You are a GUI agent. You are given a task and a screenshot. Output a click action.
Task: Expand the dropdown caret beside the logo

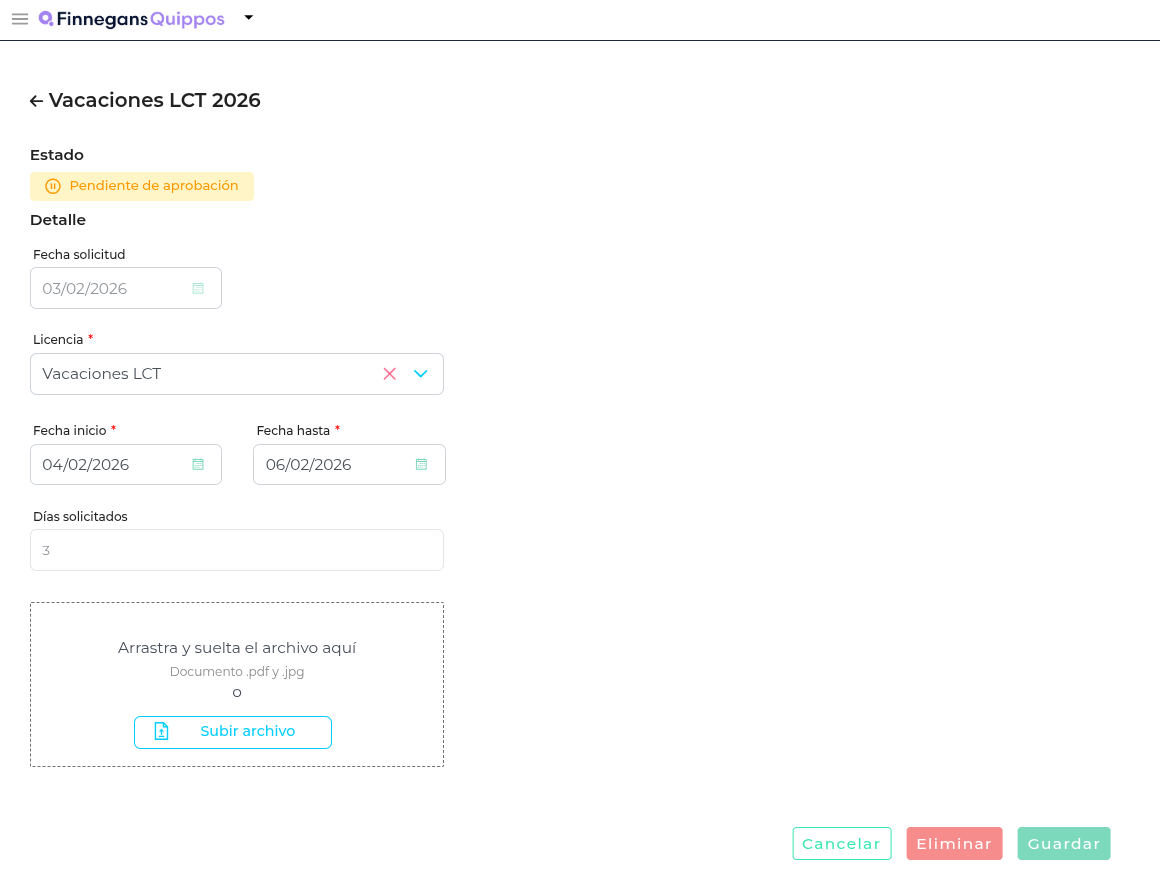pyautogui.click(x=249, y=17)
